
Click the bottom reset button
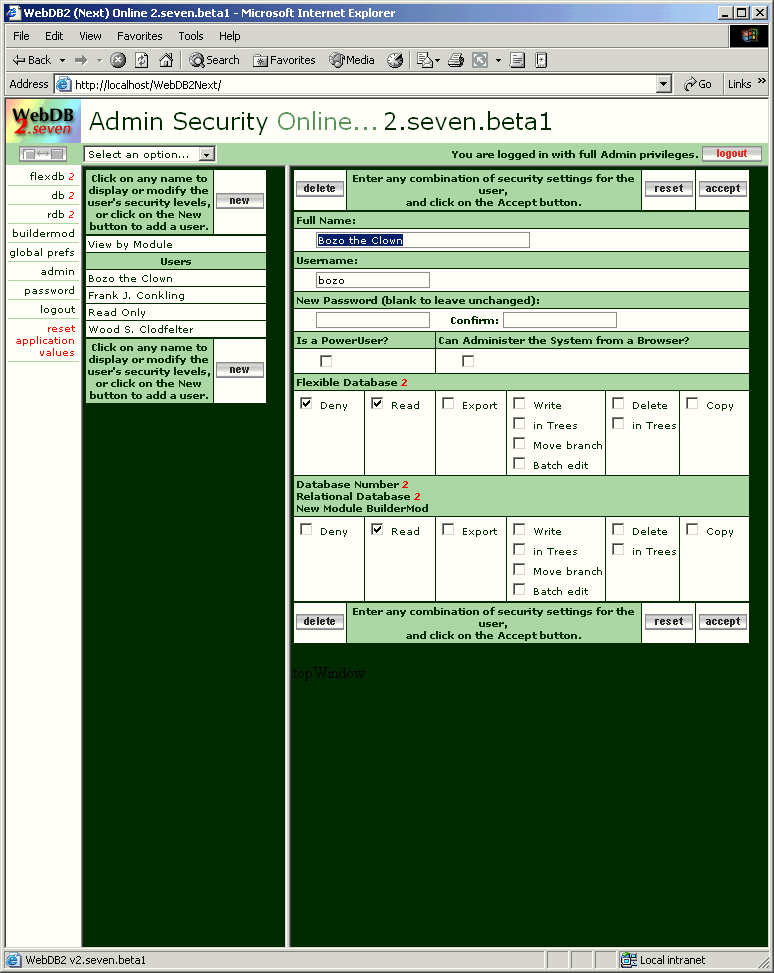click(668, 621)
